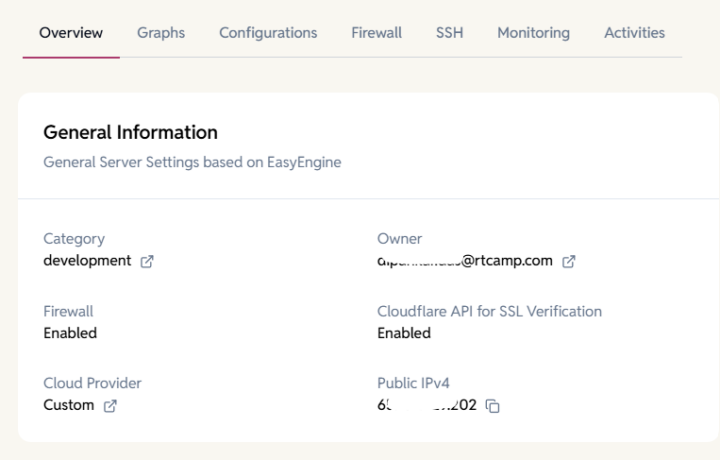Click the development category value
This screenshot has width=720, height=460.
point(87,261)
